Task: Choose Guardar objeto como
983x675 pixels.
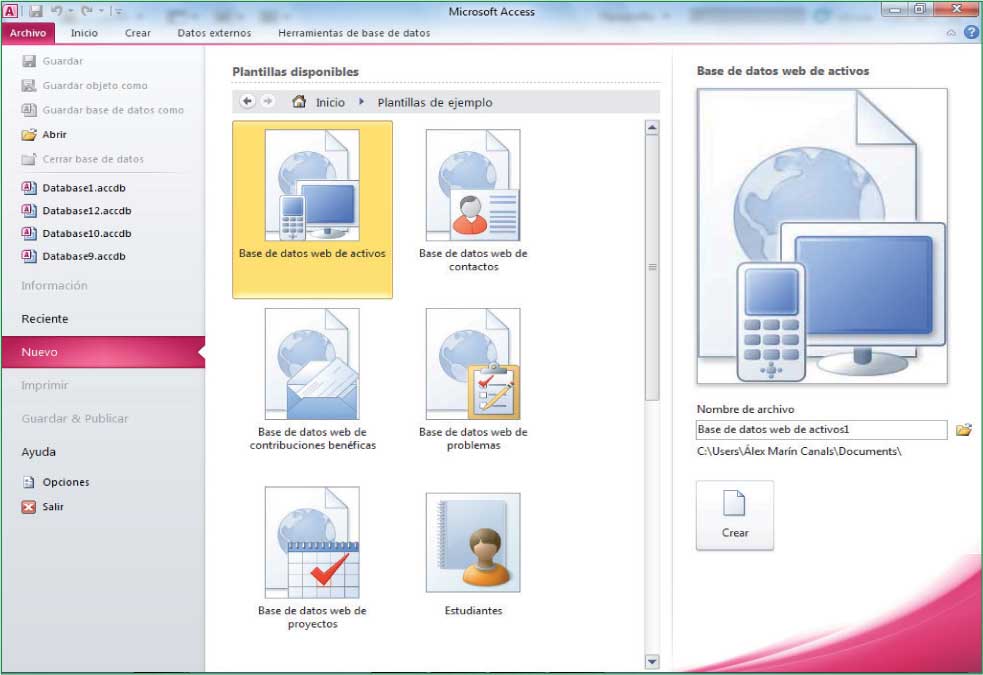Action: coord(85,85)
